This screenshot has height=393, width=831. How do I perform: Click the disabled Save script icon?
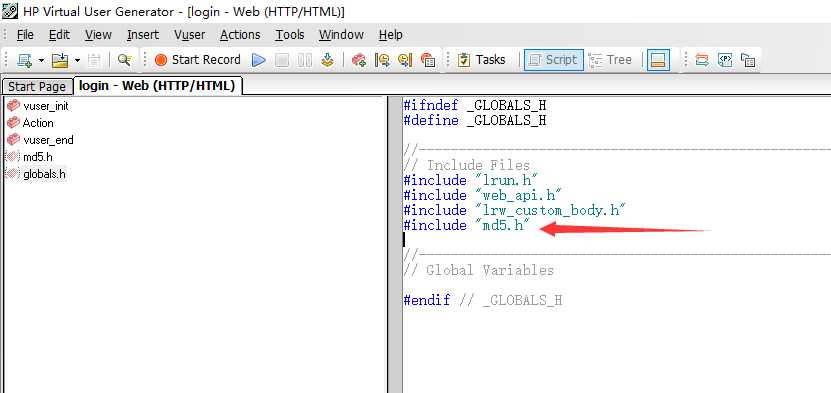click(x=94, y=60)
